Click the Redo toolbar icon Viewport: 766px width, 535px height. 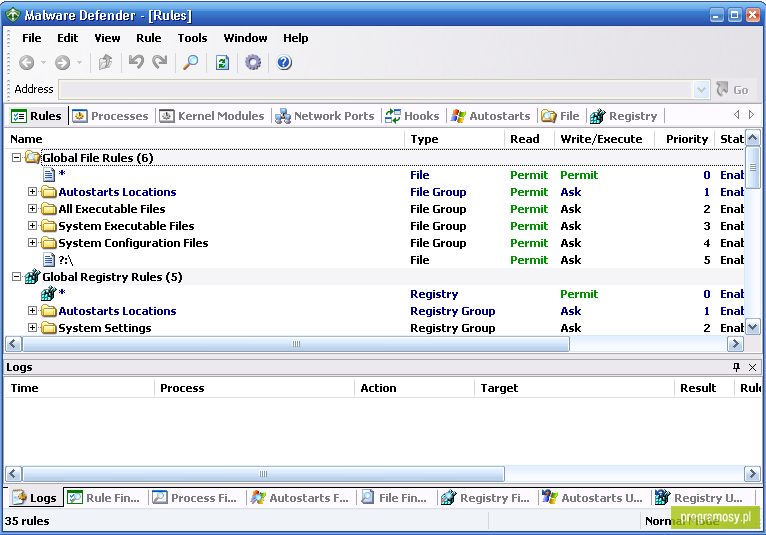point(160,62)
